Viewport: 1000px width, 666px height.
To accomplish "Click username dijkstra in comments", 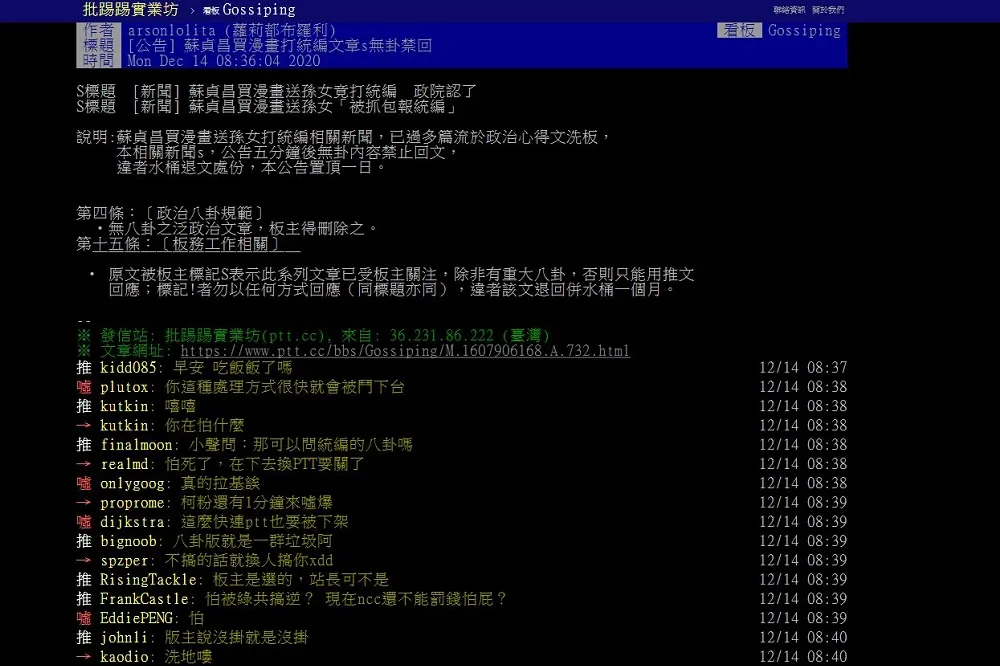I will [132, 521].
